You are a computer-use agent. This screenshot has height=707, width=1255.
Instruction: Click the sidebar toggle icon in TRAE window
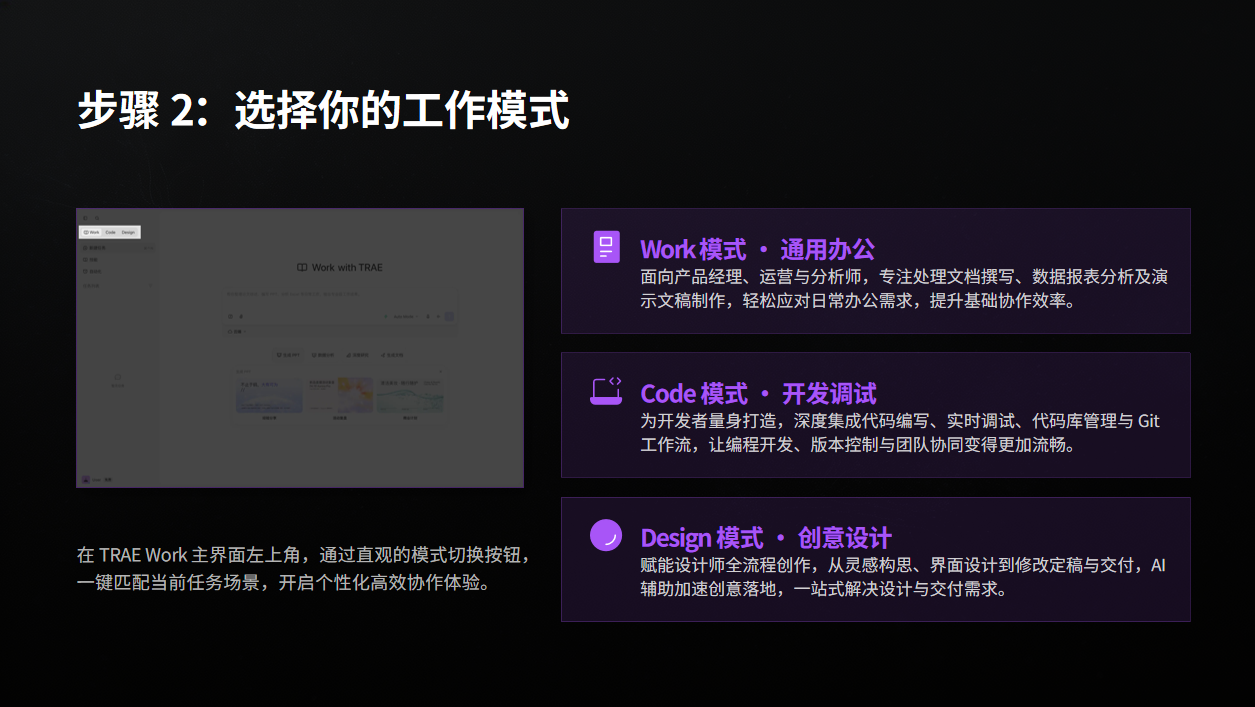point(85,218)
